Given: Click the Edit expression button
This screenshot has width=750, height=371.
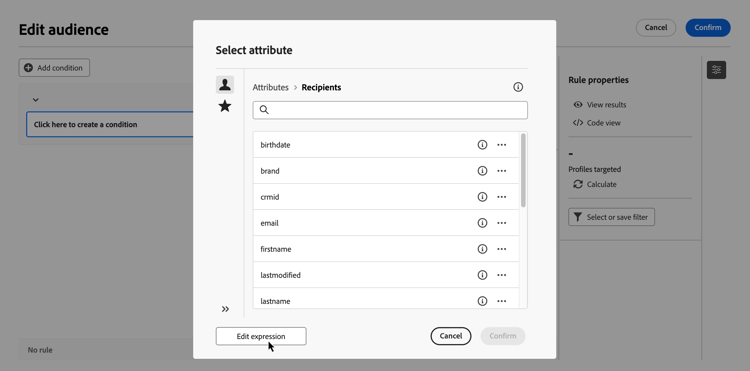Looking at the screenshot, I should click(x=261, y=336).
